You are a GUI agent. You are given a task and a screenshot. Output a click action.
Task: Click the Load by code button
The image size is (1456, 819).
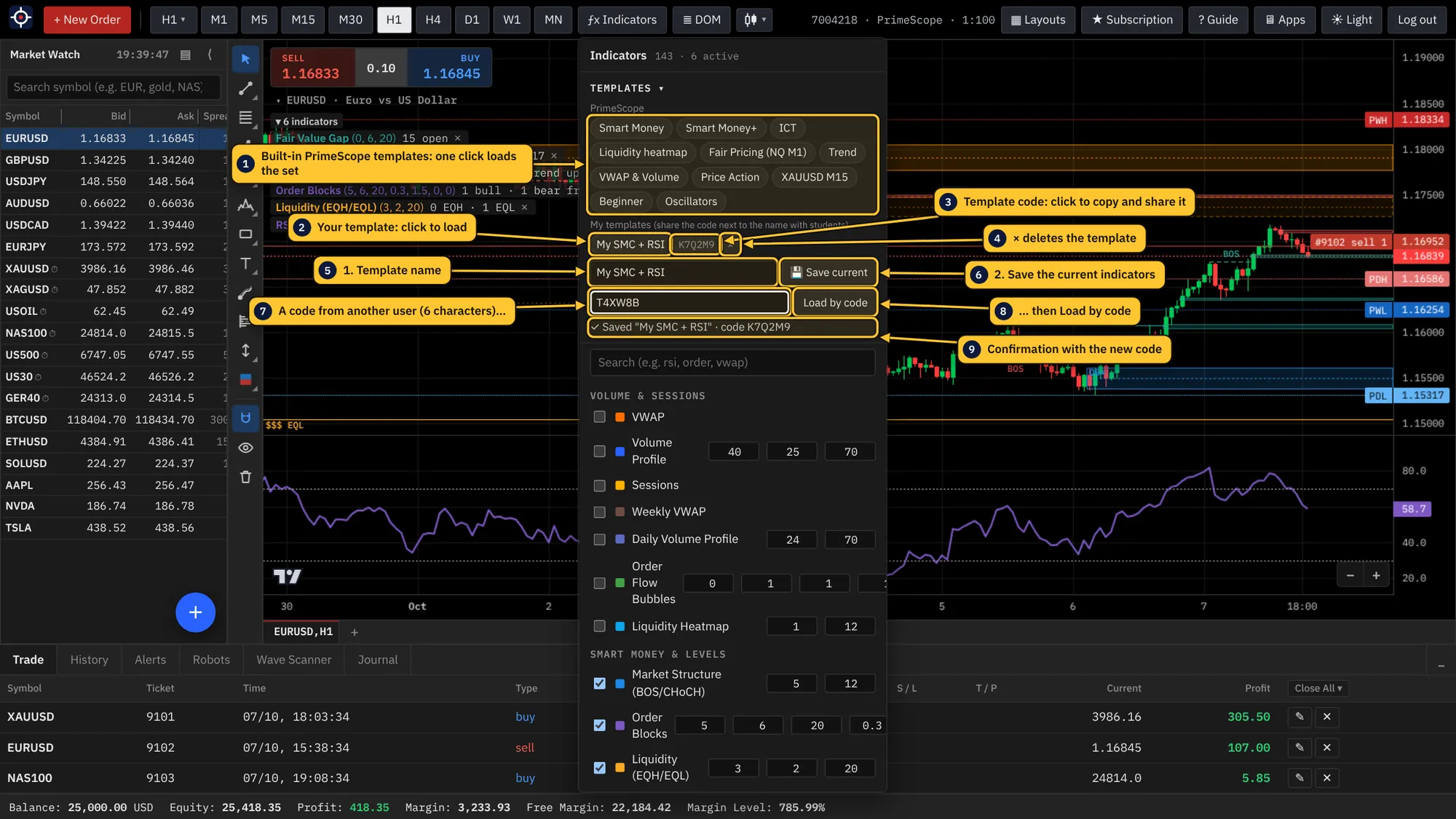[x=834, y=303]
